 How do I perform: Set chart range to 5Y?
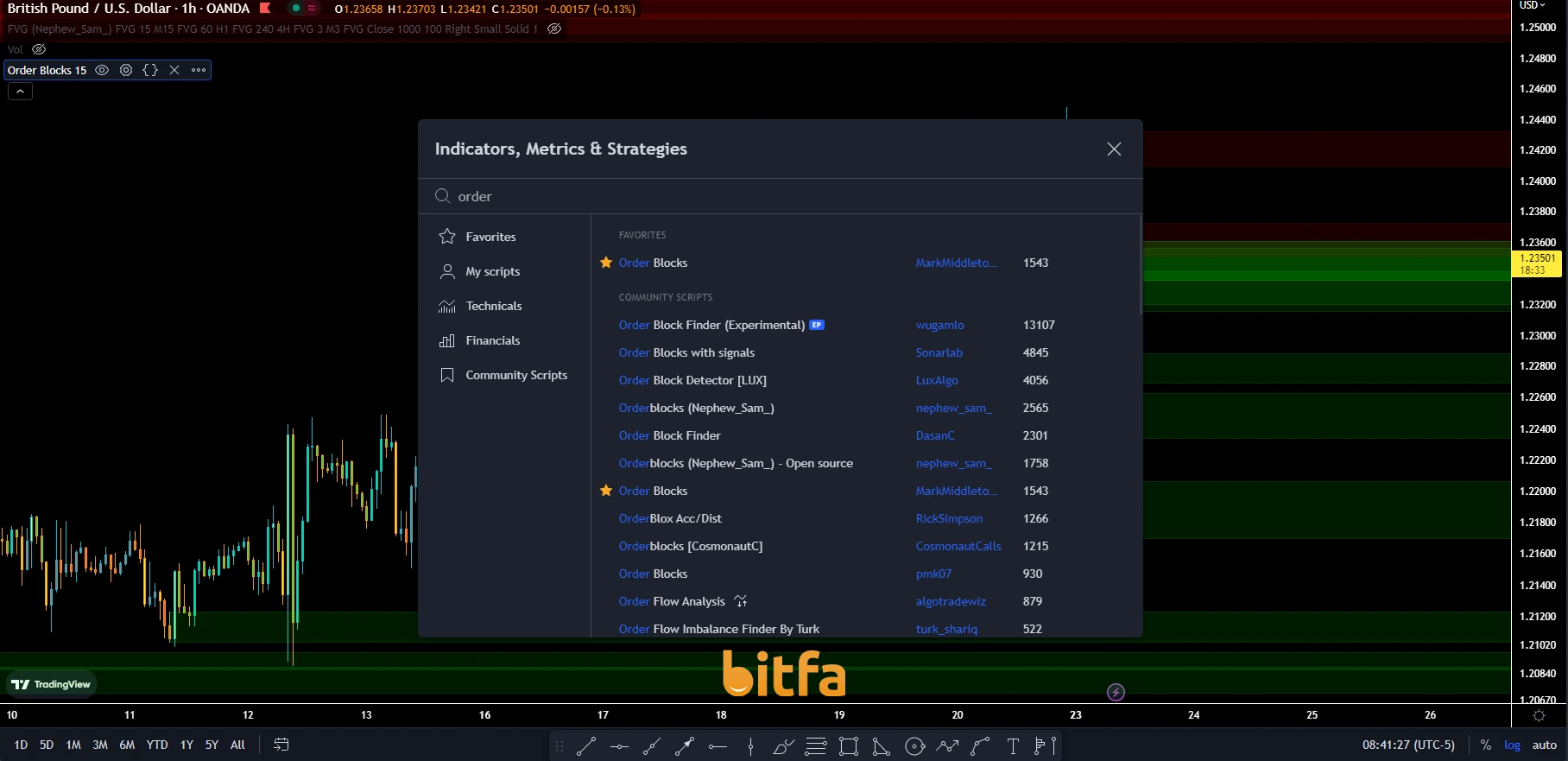(x=212, y=745)
